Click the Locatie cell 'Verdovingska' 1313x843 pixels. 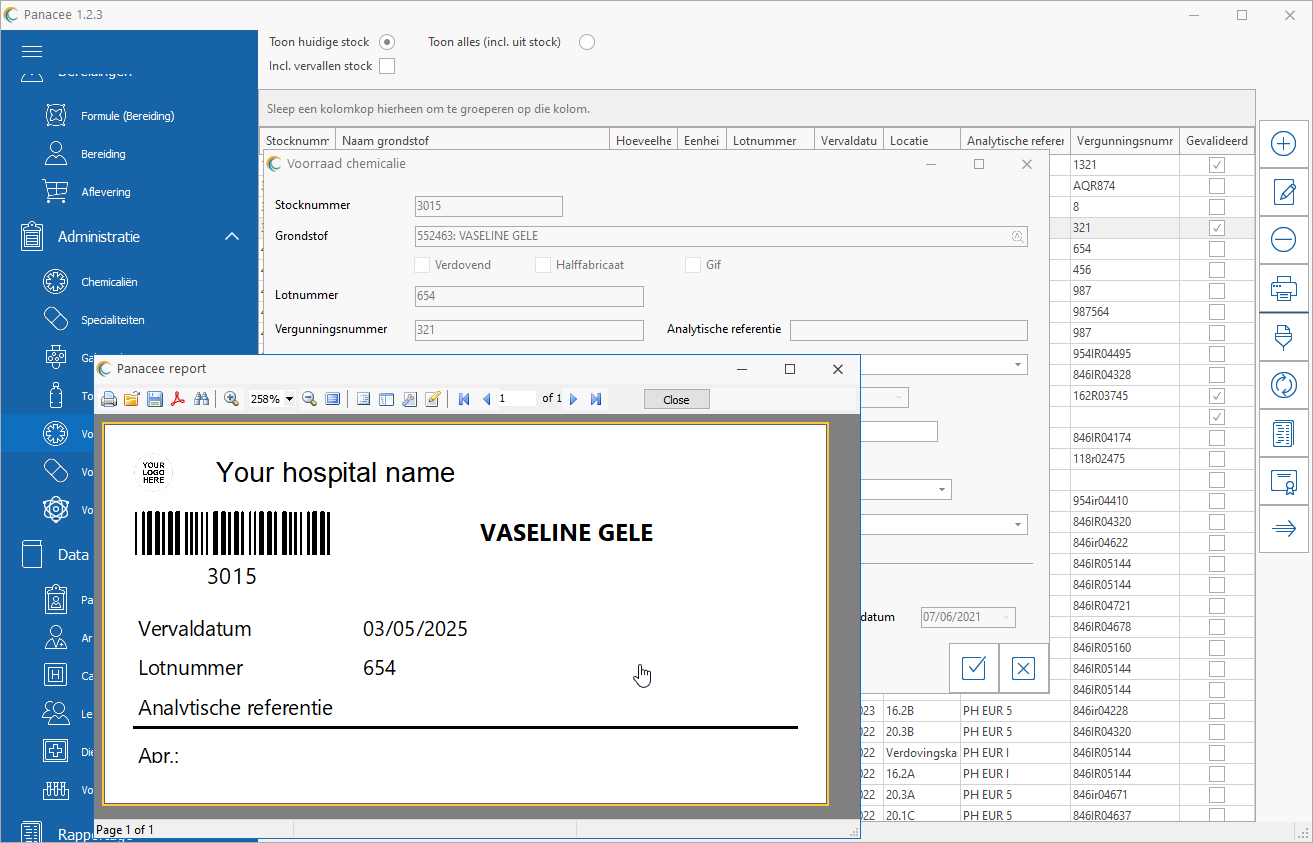pyautogui.click(x=921, y=753)
